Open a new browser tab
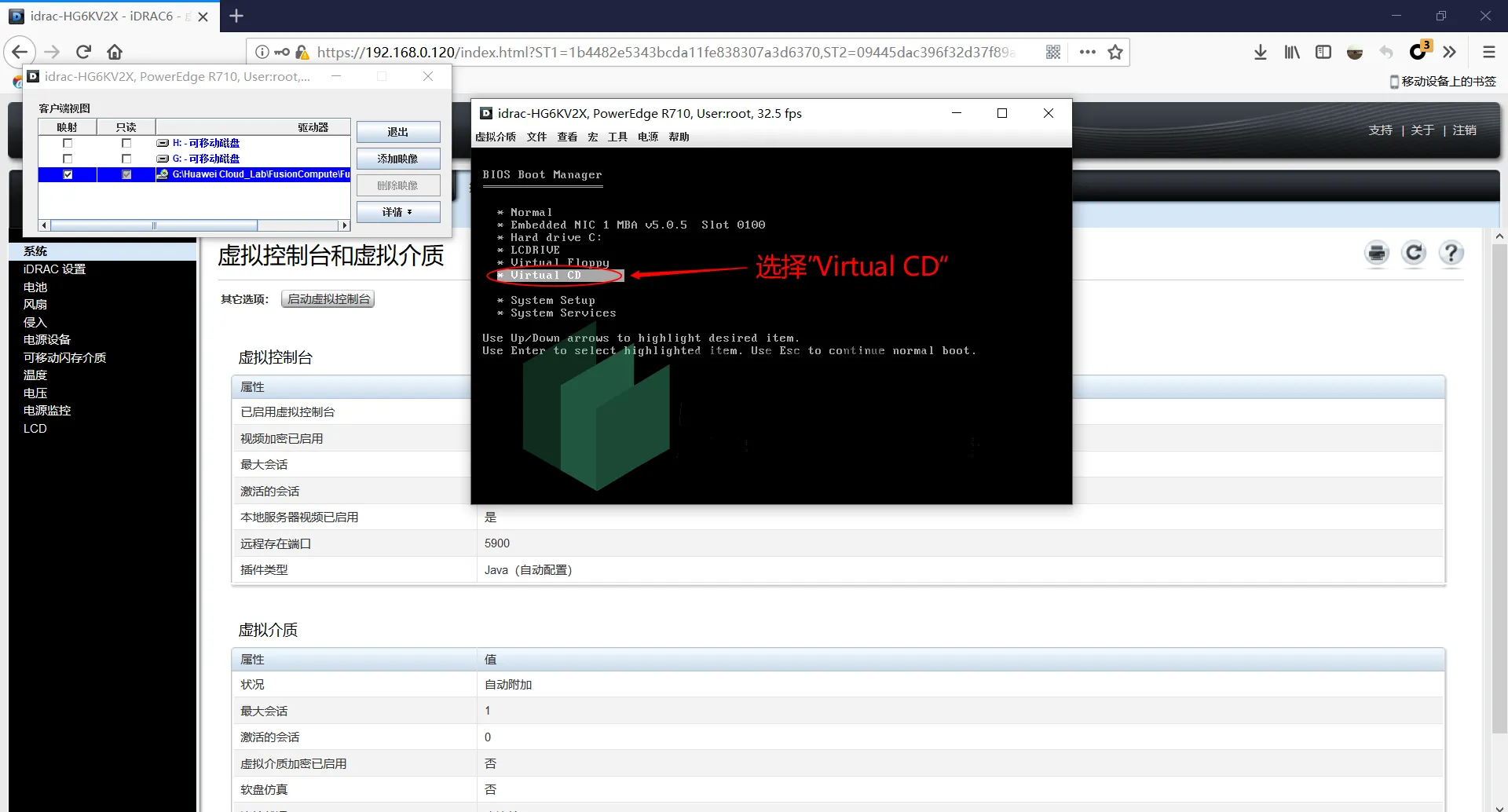Screen dimensions: 1508x812 coord(236,16)
